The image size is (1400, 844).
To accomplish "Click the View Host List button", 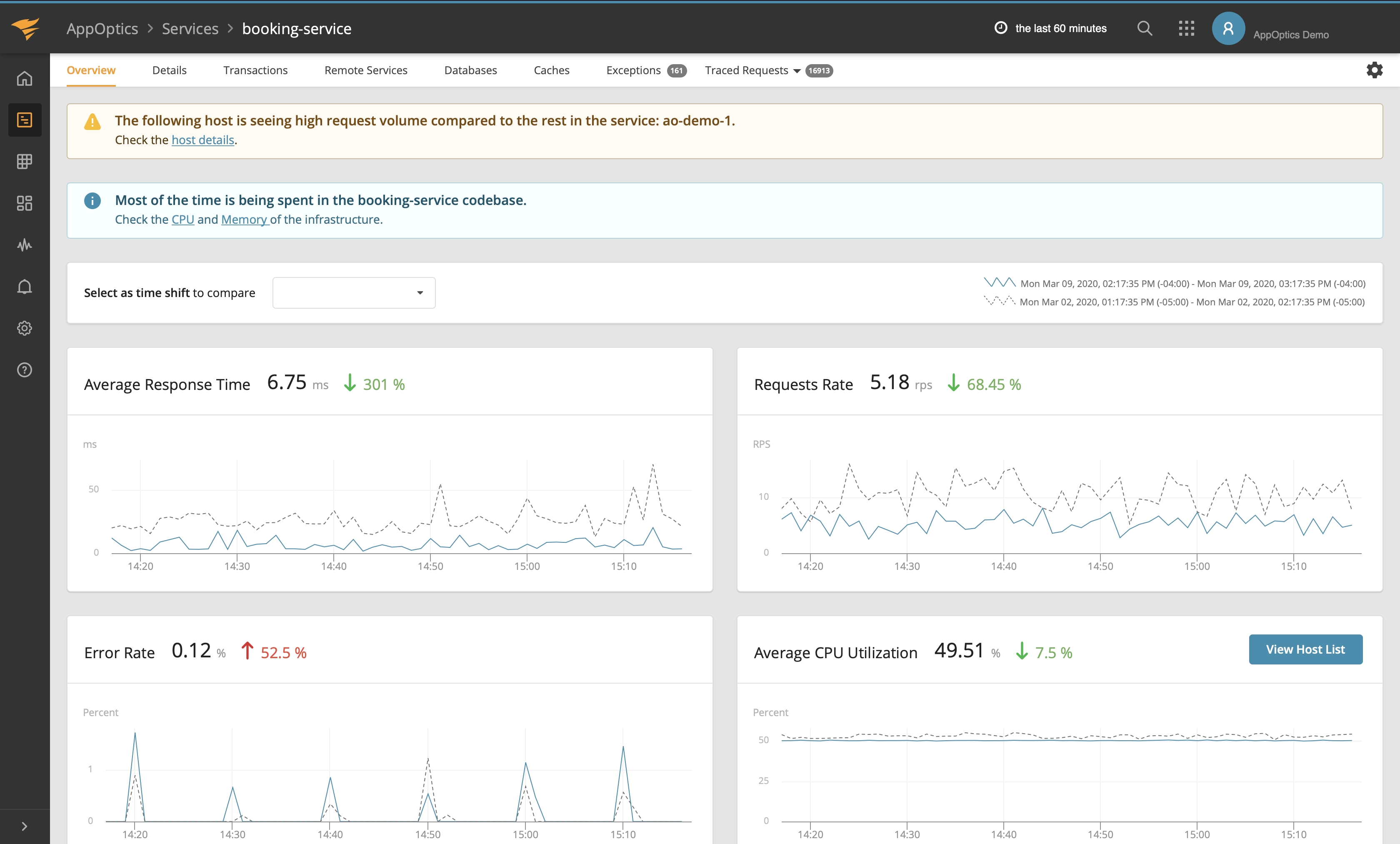I will (1305, 649).
